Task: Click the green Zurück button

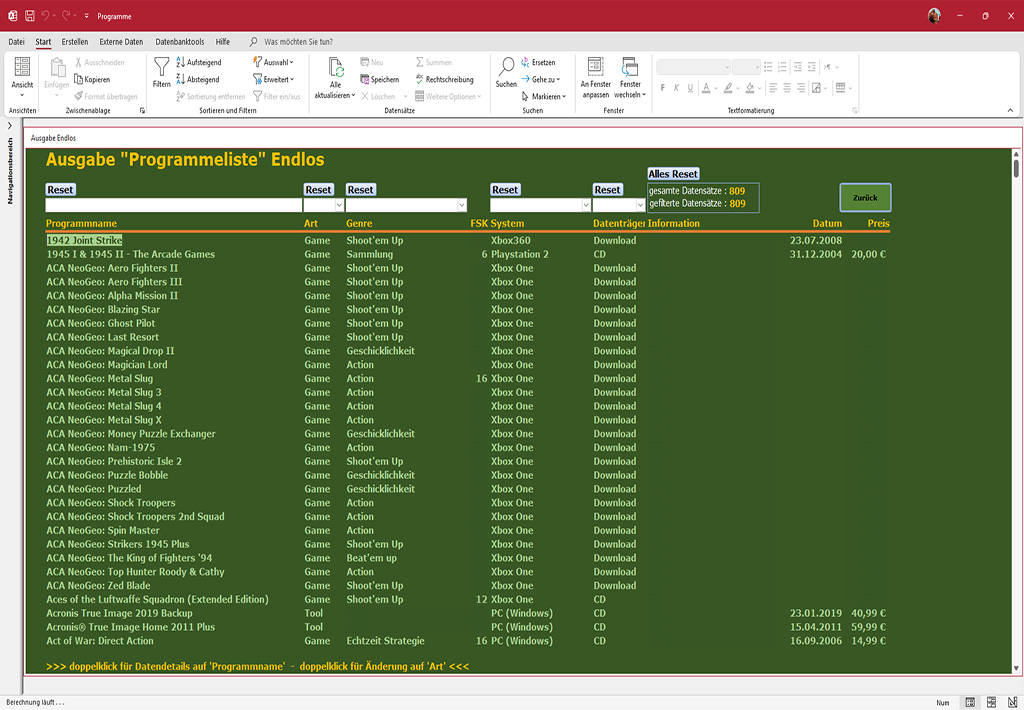Action: 865,198
